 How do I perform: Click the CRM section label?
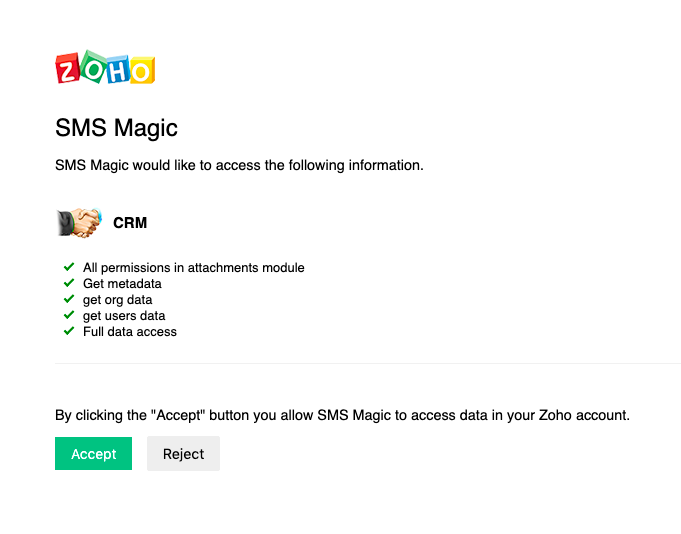pyautogui.click(x=130, y=223)
